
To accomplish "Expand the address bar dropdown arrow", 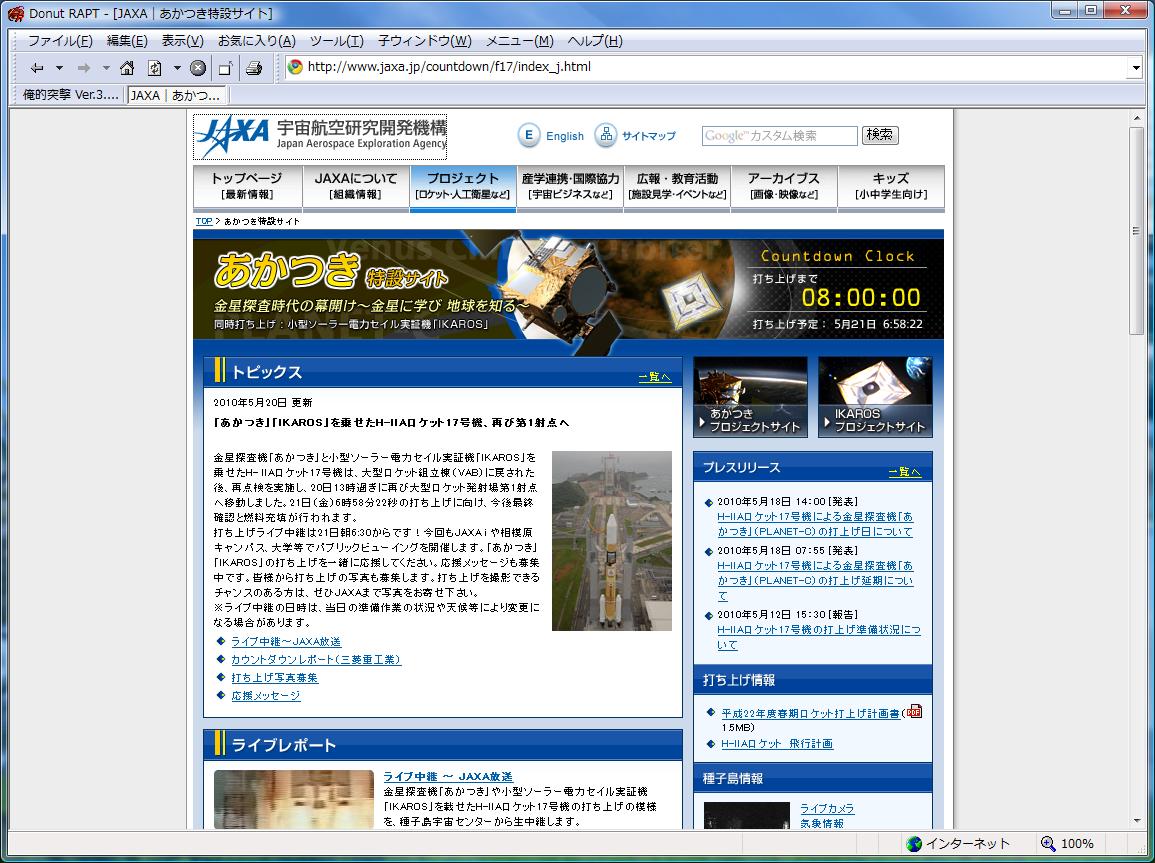I will pos(1136,68).
